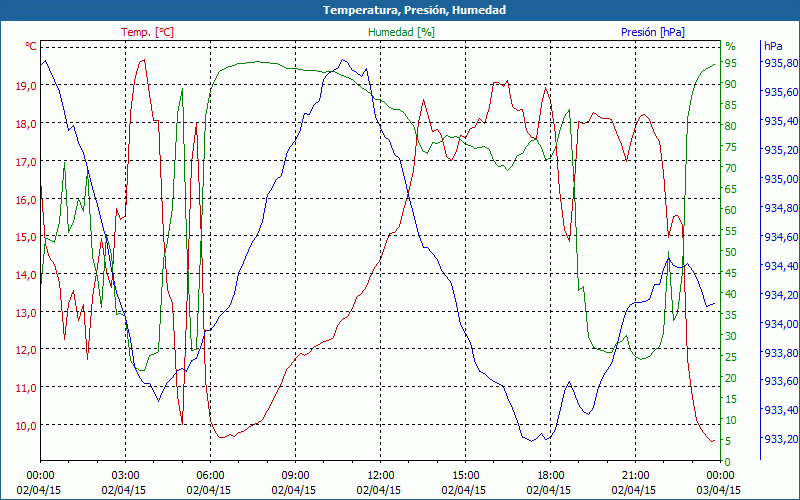Screen dimensions: 800x500
Task: Click the 50 humidity axis value
Action: (x=731, y=252)
